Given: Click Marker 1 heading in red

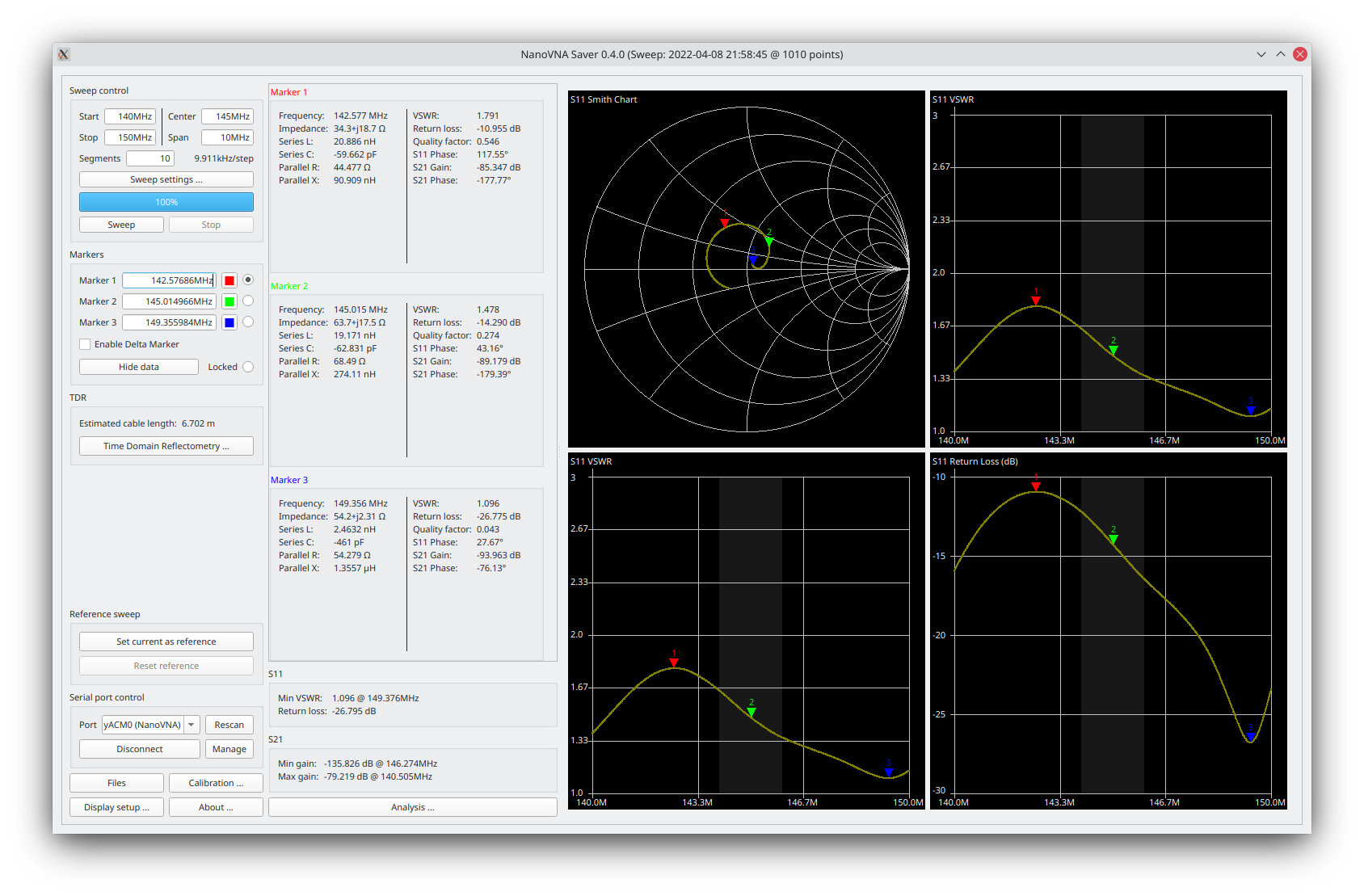Looking at the screenshot, I should [x=288, y=92].
